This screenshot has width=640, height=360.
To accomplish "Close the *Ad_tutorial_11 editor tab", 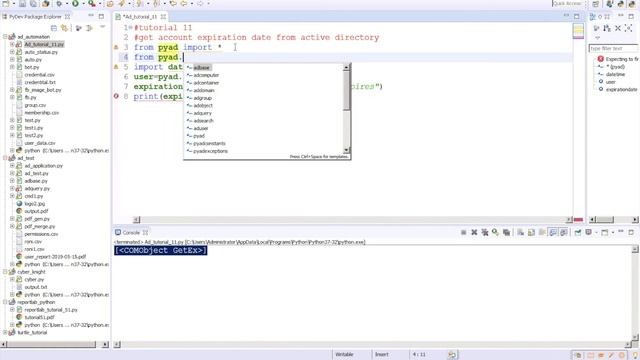I will point(163,17).
